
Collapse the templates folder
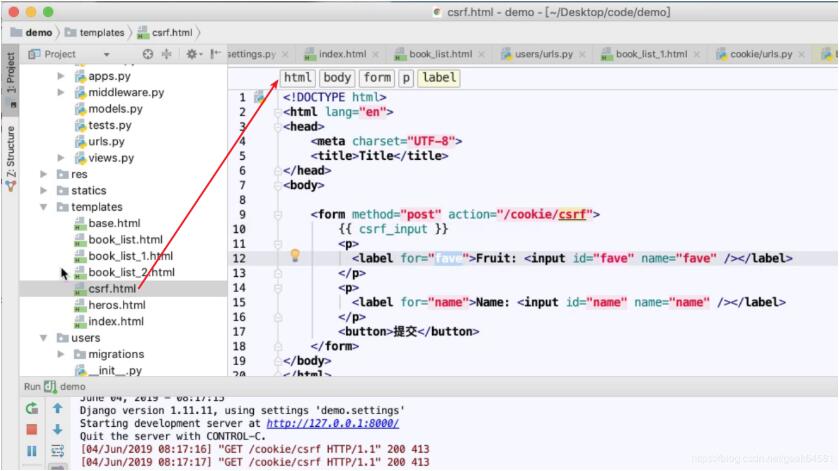tap(45, 207)
